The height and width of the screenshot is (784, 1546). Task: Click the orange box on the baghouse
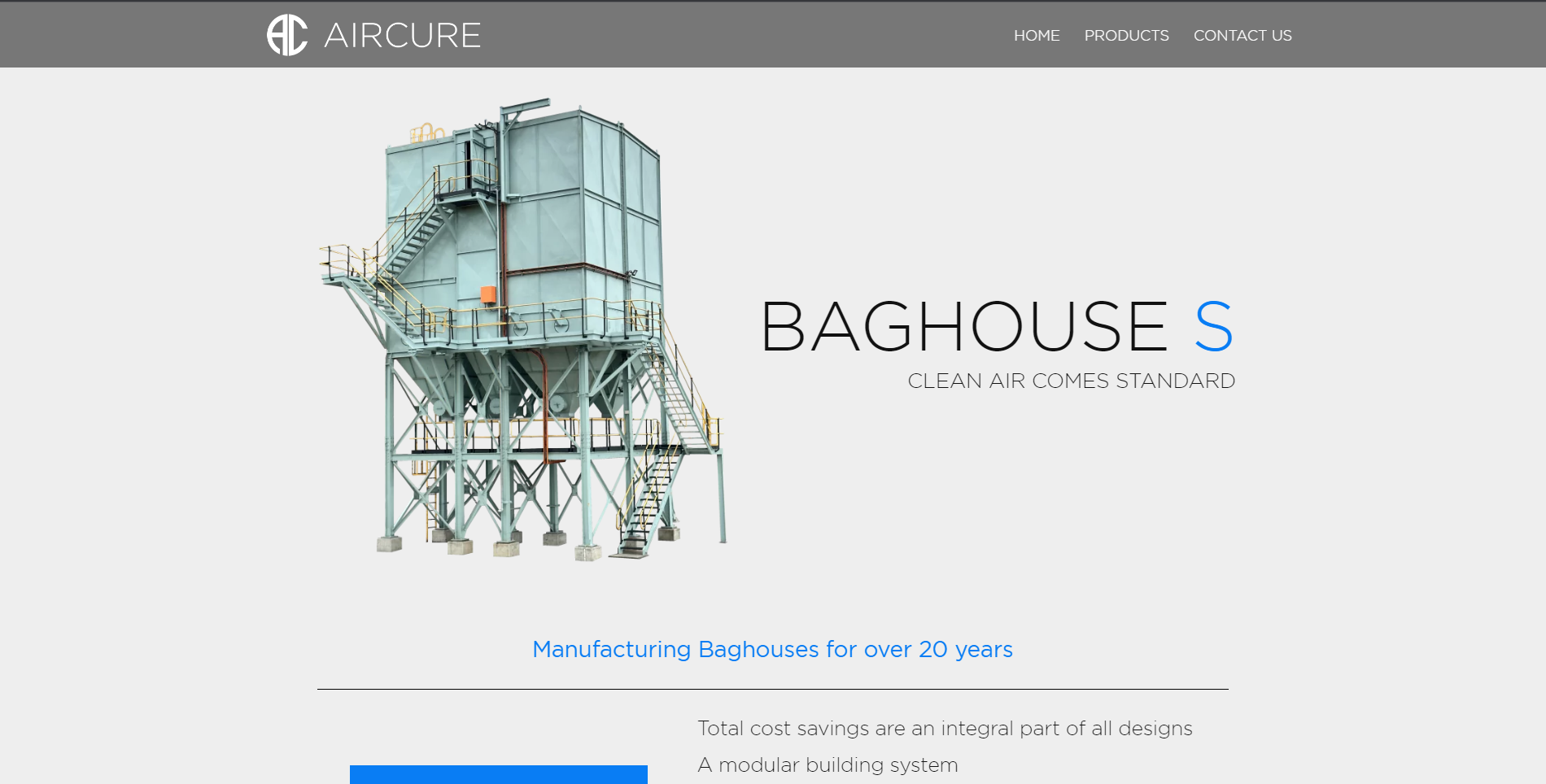pyautogui.click(x=487, y=294)
